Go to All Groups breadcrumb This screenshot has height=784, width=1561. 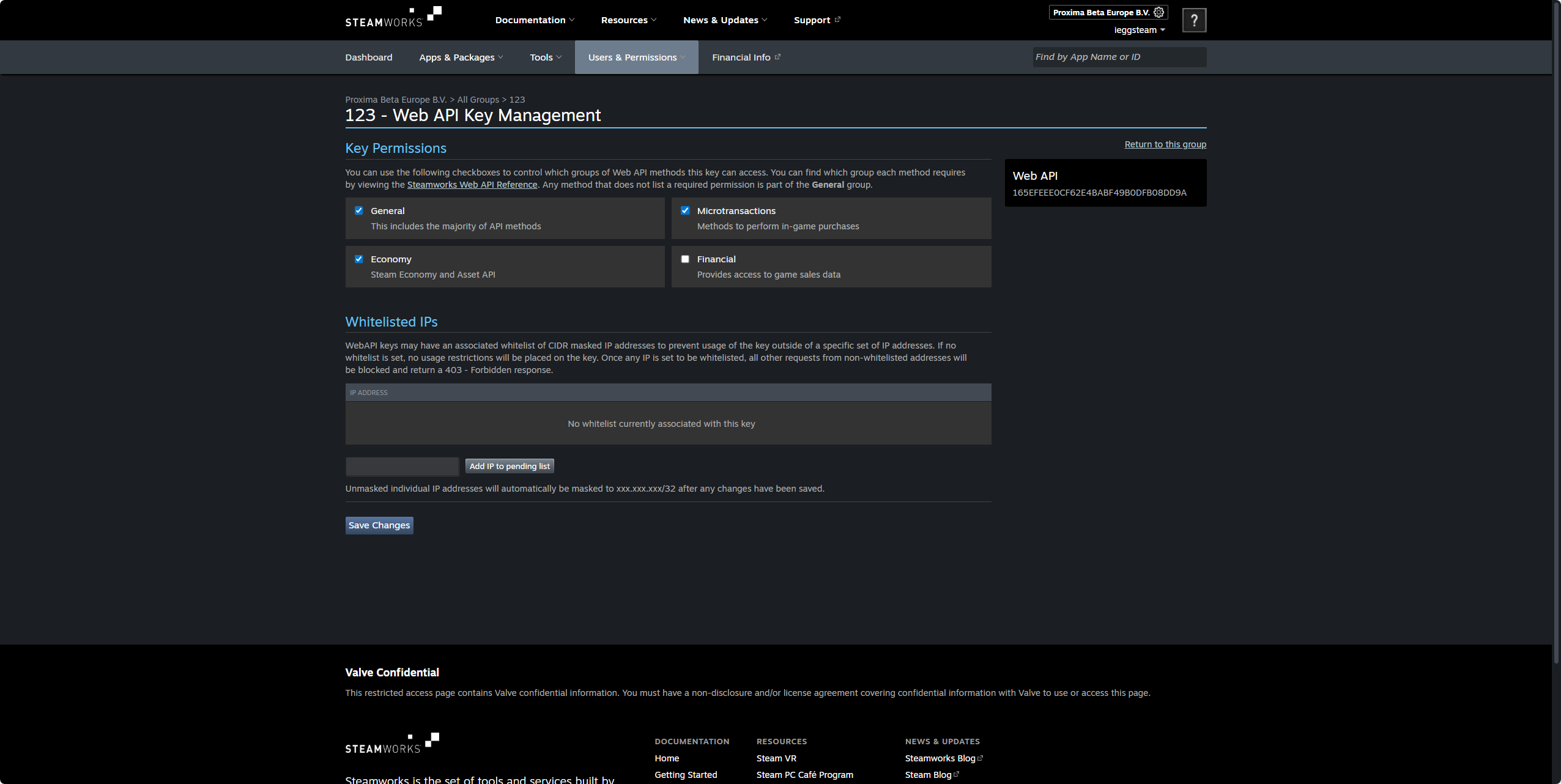click(478, 100)
